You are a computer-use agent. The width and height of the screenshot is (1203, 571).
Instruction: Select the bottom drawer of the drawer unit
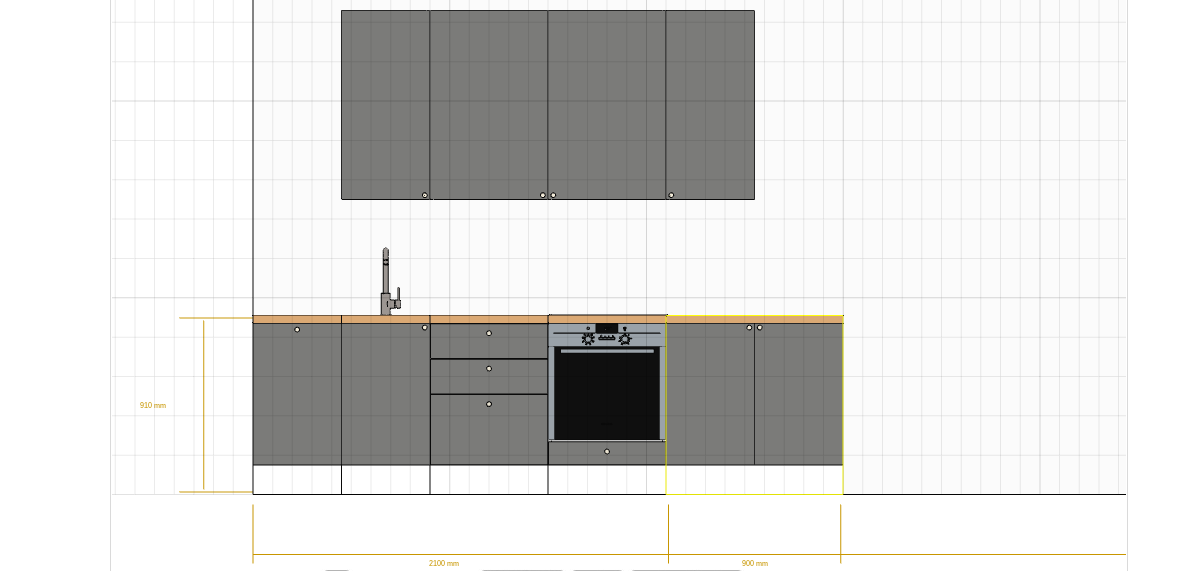pos(489,430)
